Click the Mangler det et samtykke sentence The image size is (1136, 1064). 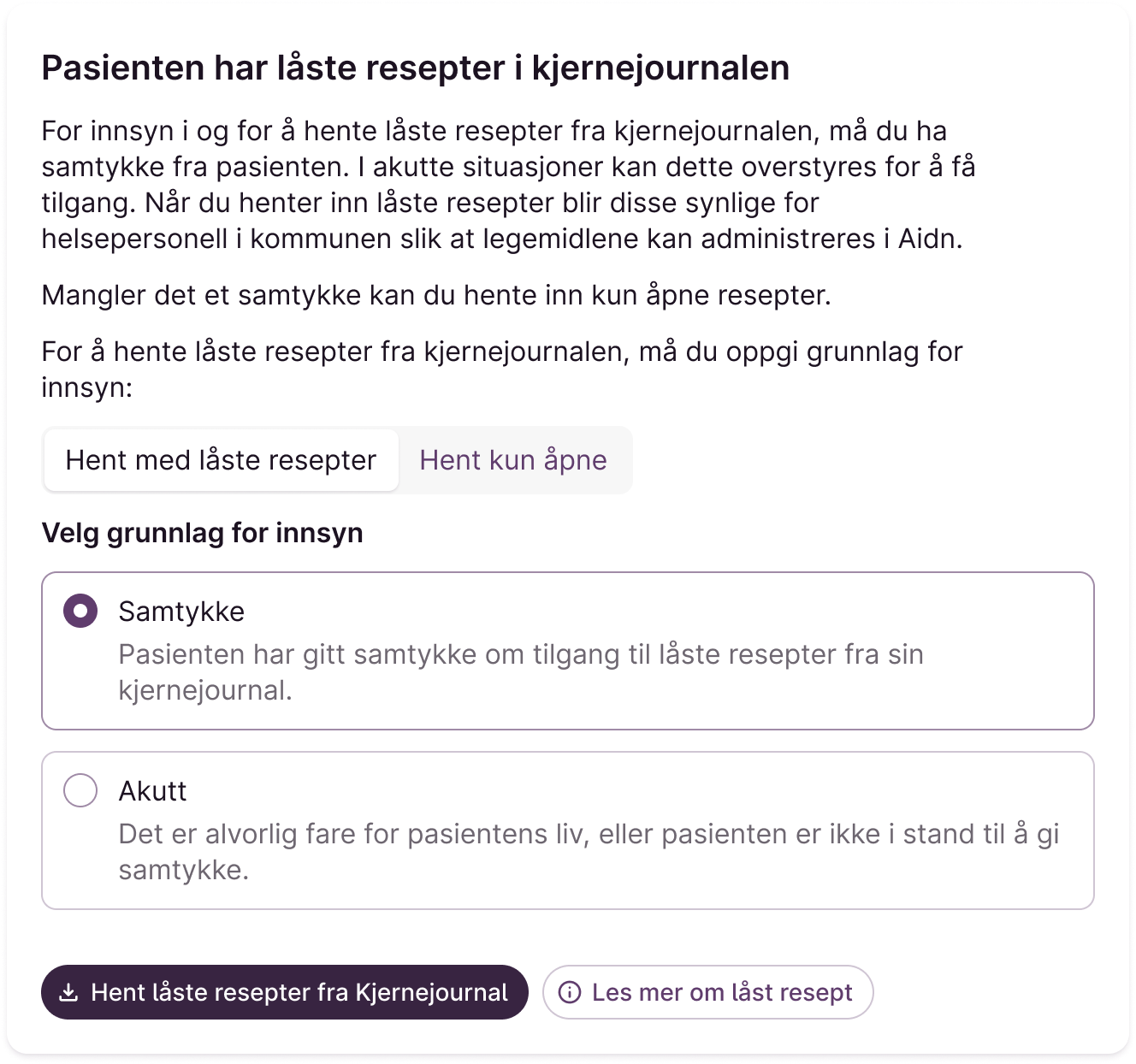(436, 295)
